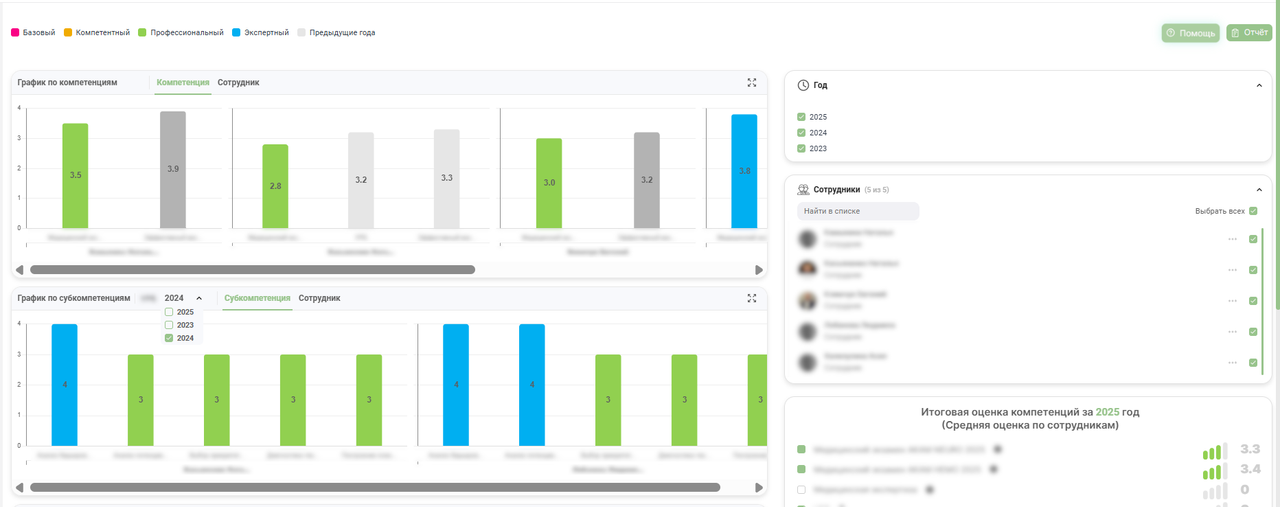Close the 2024 year dropdown selector

click(199, 298)
